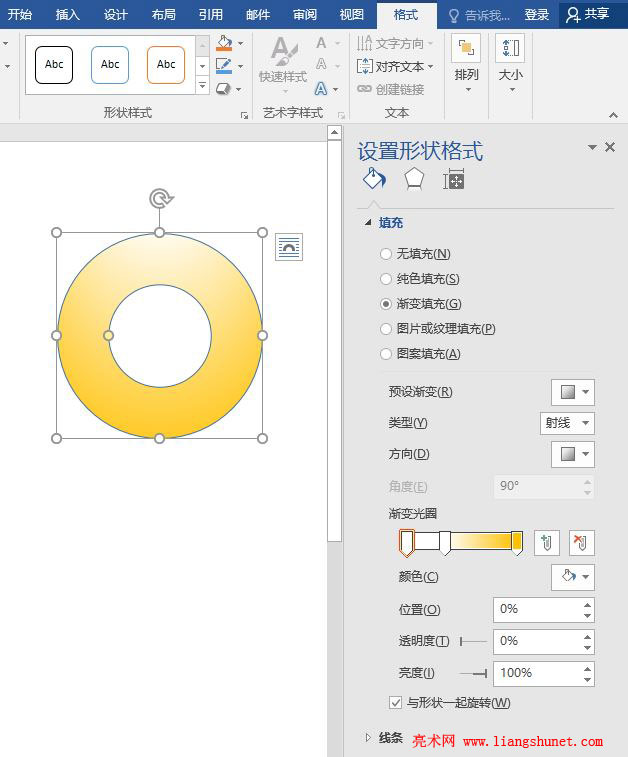628x757 pixels.
Task: Open the task pane options arrow
Action: point(592,147)
